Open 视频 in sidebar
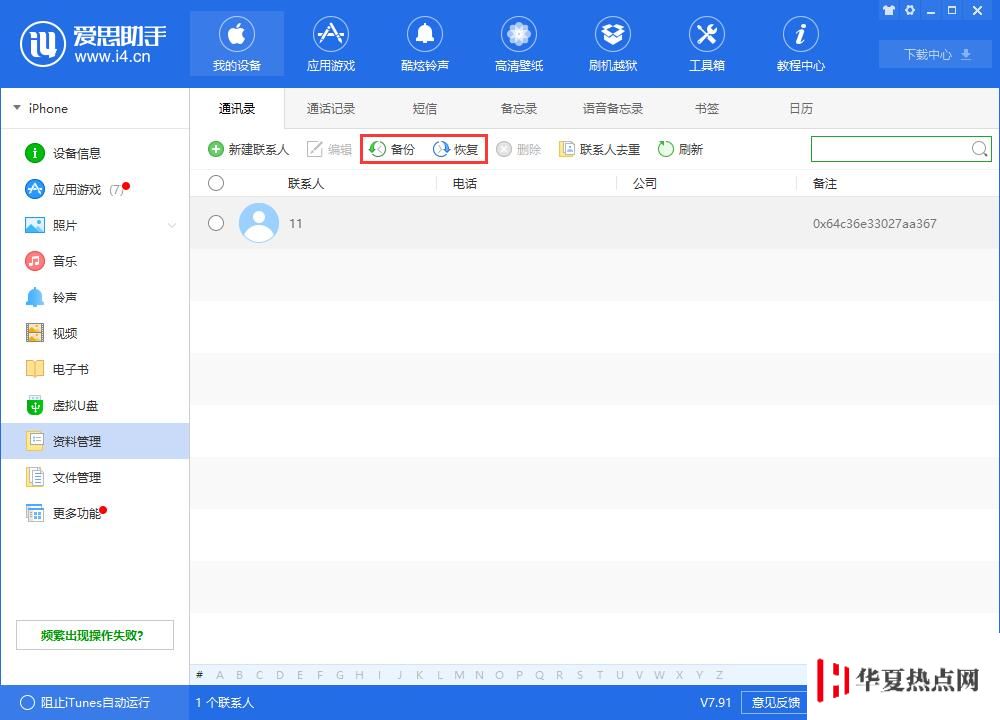1000x720 pixels. 95,333
